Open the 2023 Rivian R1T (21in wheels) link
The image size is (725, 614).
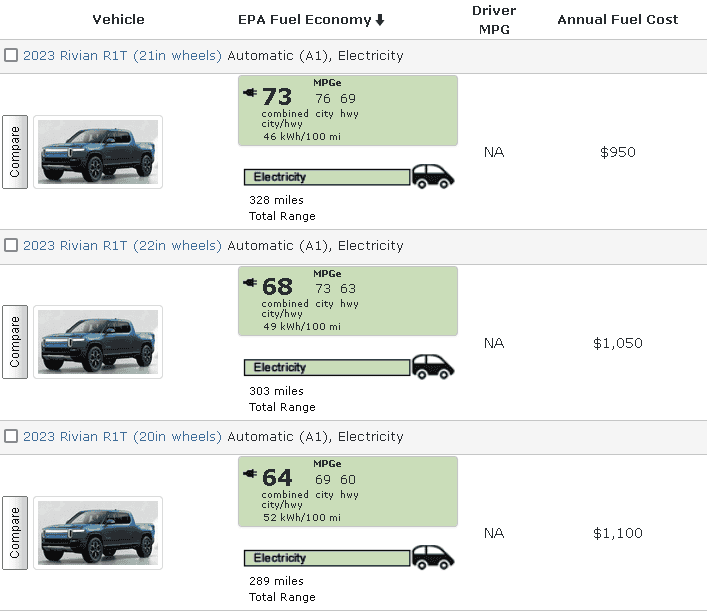coord(123,55)
